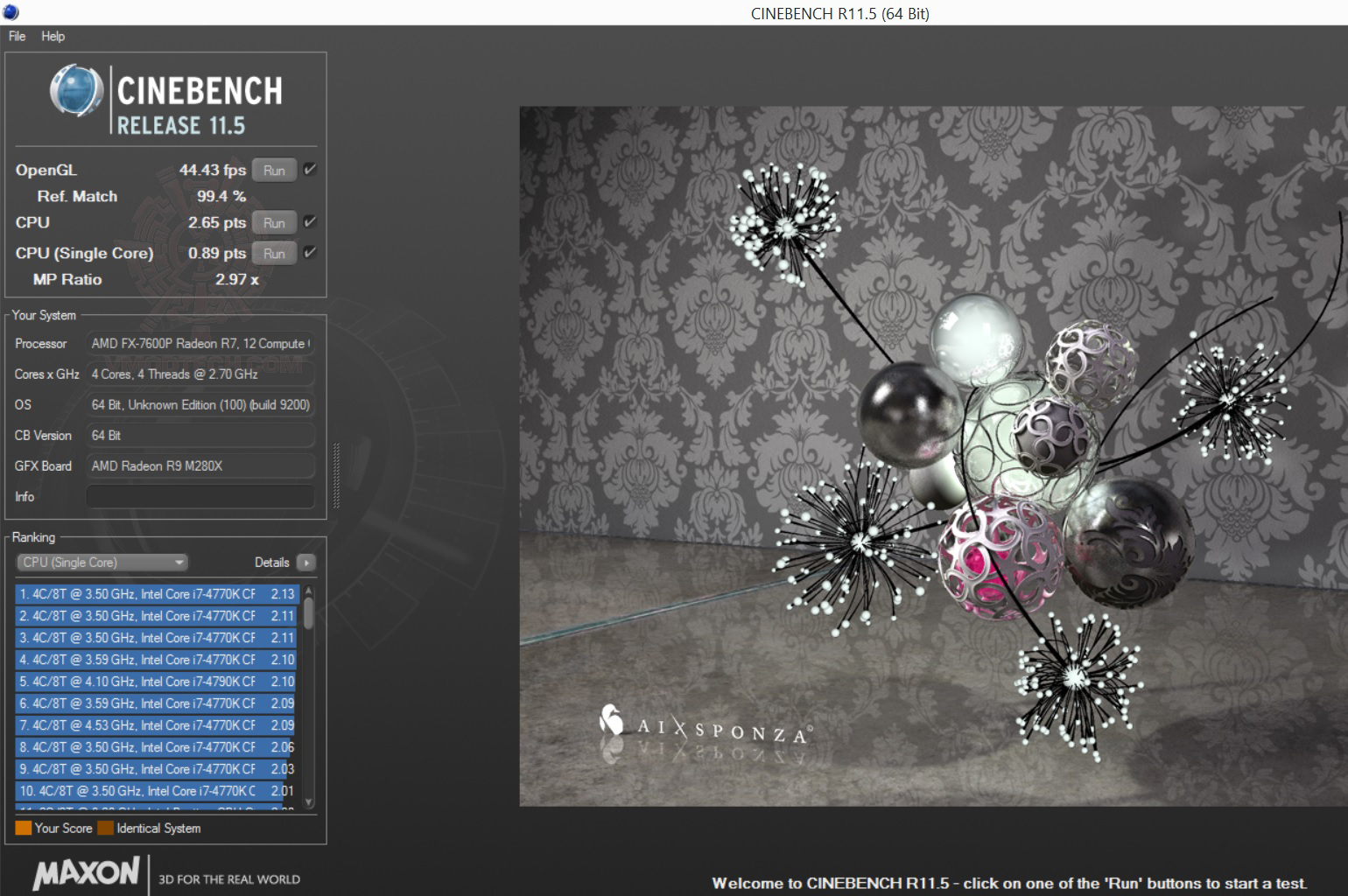1348x896 pixels.
Task: Select ranking entry 1 scoring 2.13
Action: pos(158,594)
